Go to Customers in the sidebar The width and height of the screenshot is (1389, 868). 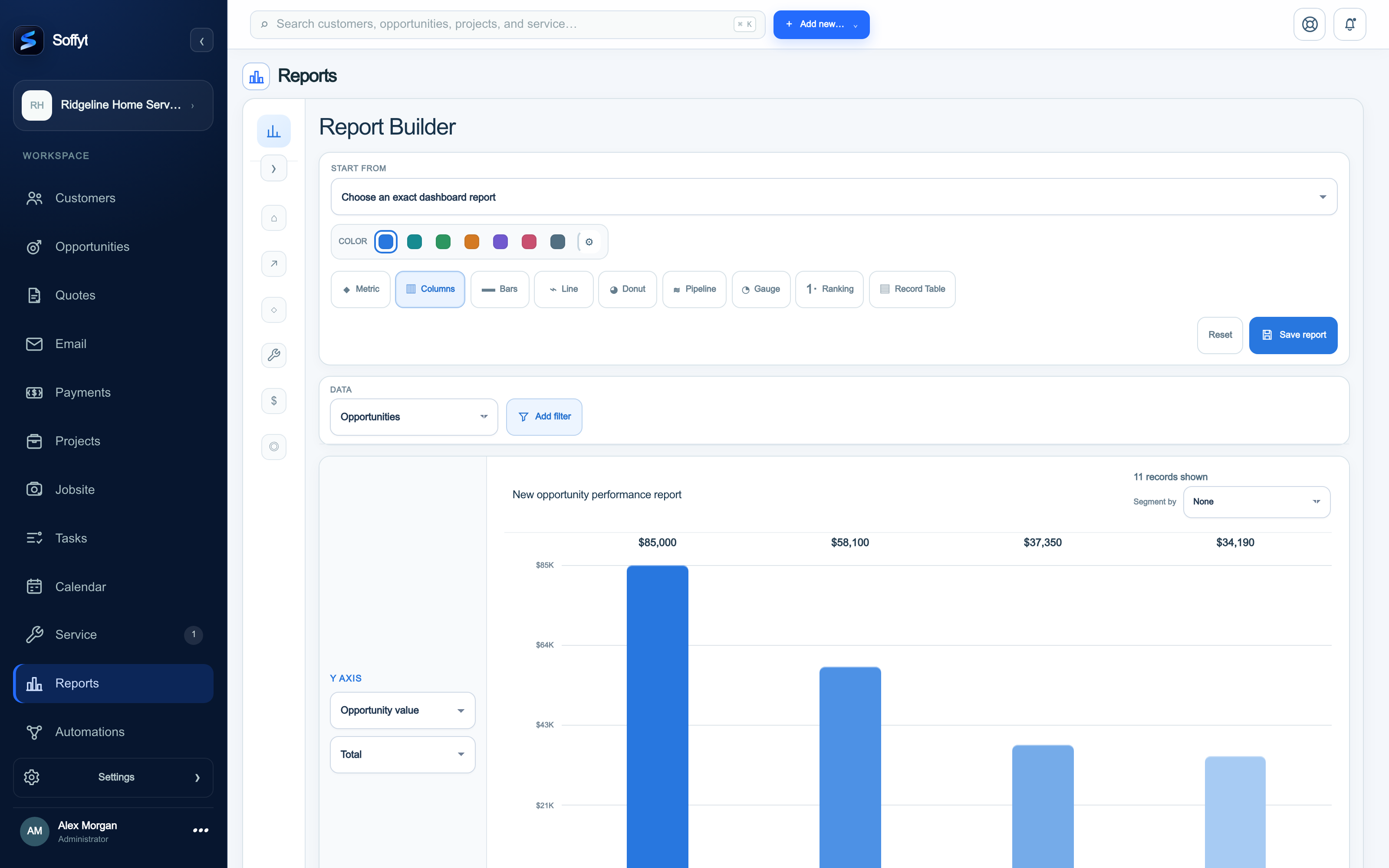(x=113, y=198)
